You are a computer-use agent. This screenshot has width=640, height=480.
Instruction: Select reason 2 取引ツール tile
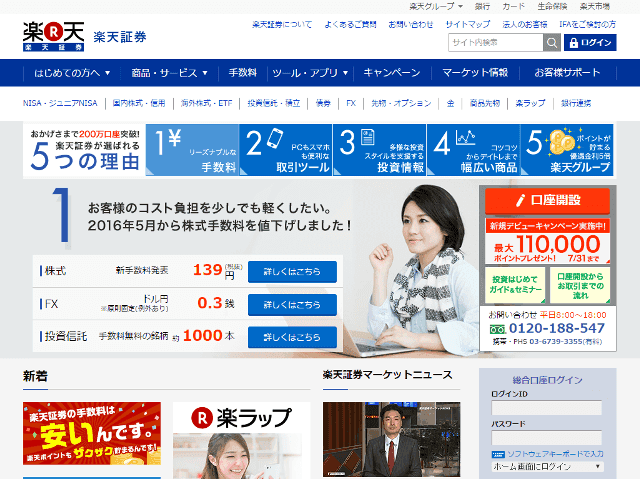pyautogui.click(x=286, y=150)
